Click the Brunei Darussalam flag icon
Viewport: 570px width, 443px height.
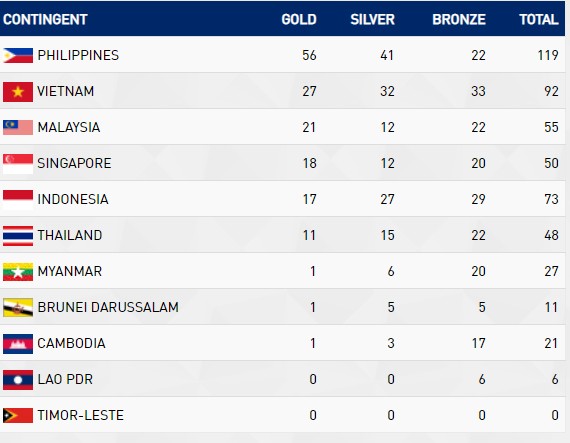(18, 307)
